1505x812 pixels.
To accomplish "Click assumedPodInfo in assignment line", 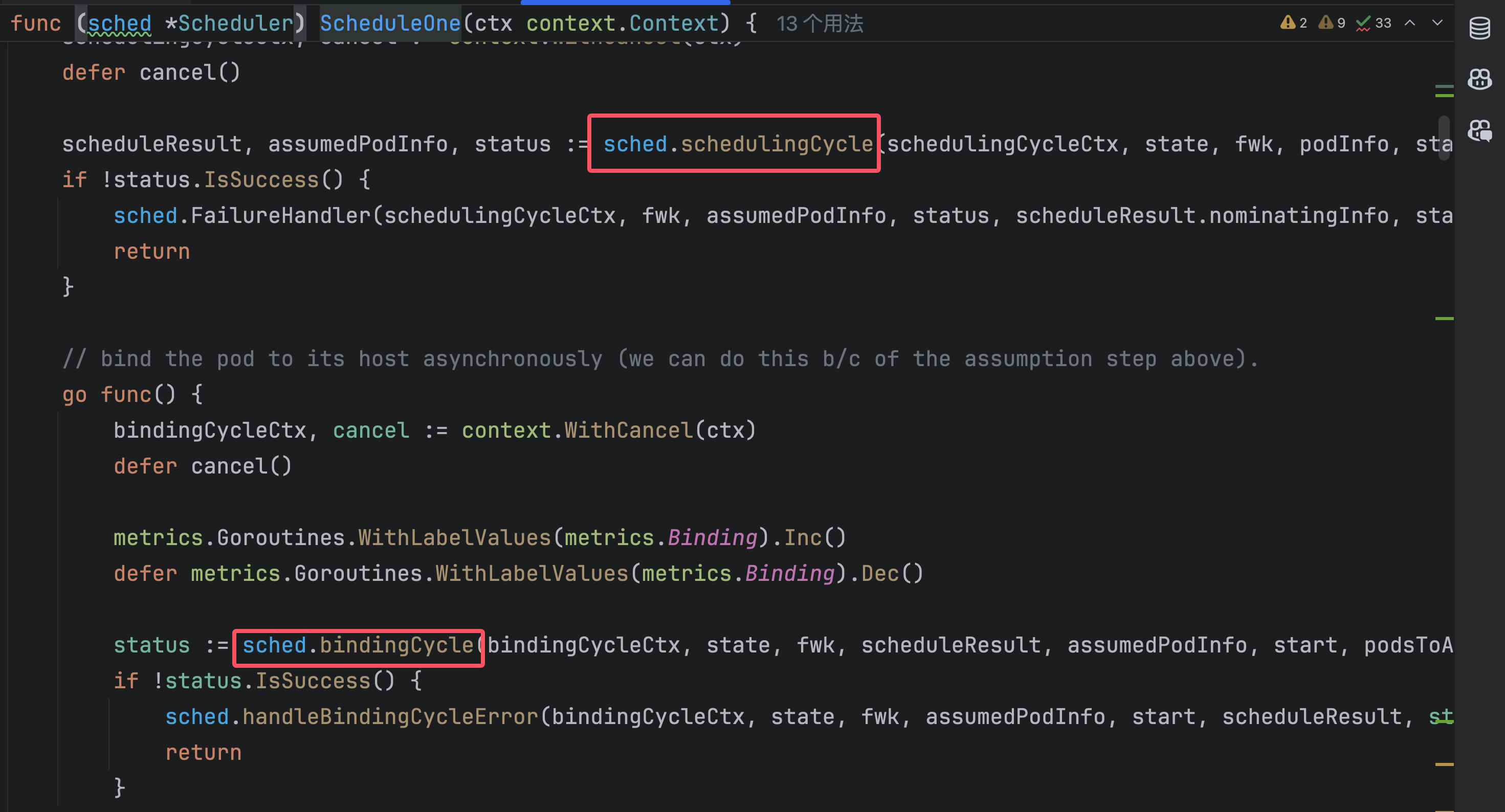I will tap(358, 144).
